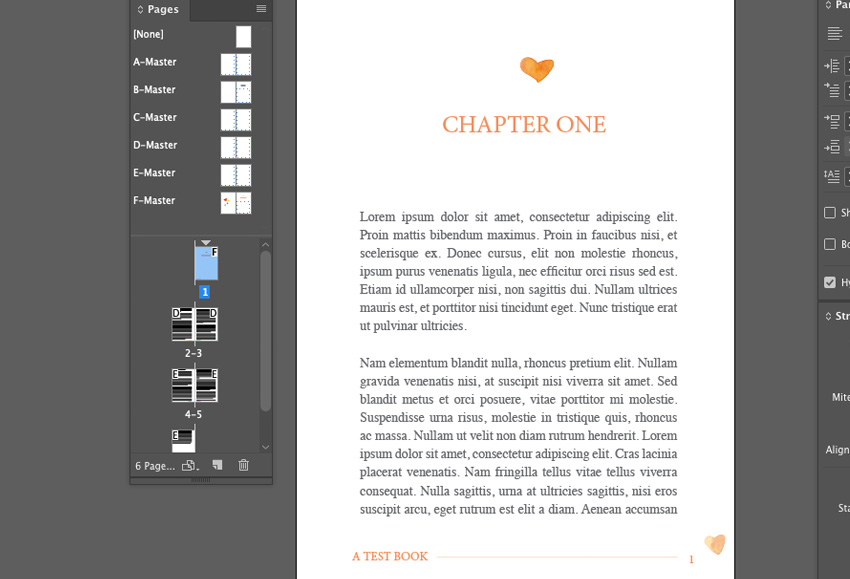Viewport: 850px width, 579px height.
Task: Select the F-Master page thumbnail
Action: [x=236, y=200]
